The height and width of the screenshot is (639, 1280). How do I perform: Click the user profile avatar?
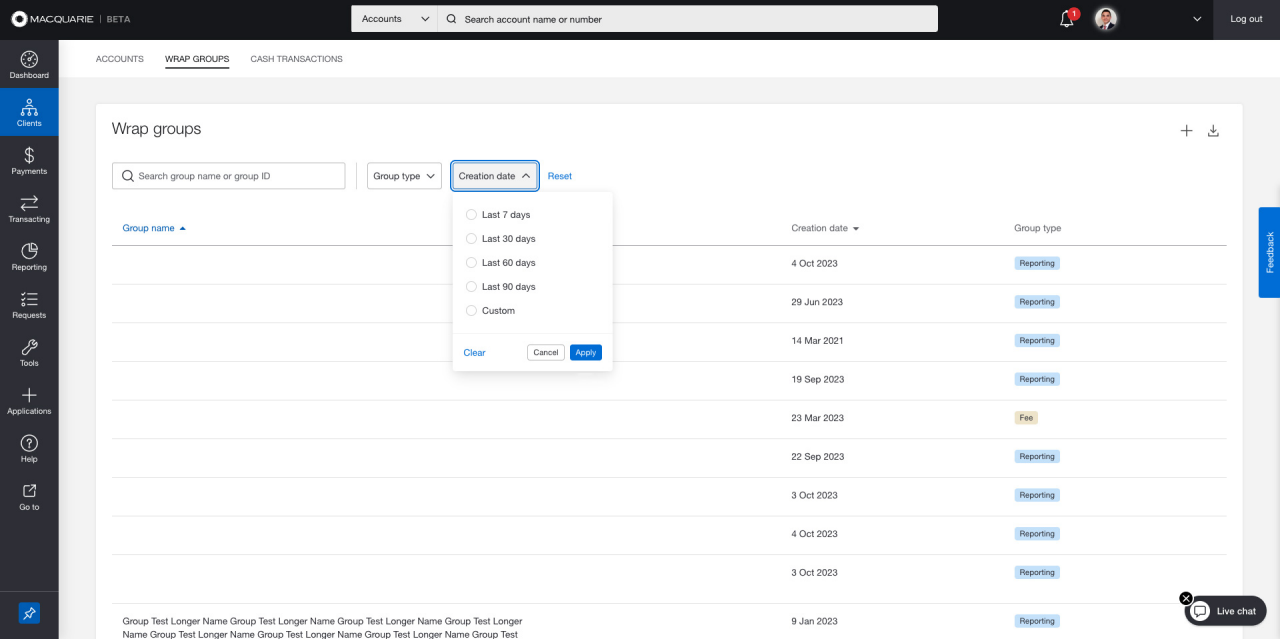coord(1105,19)
